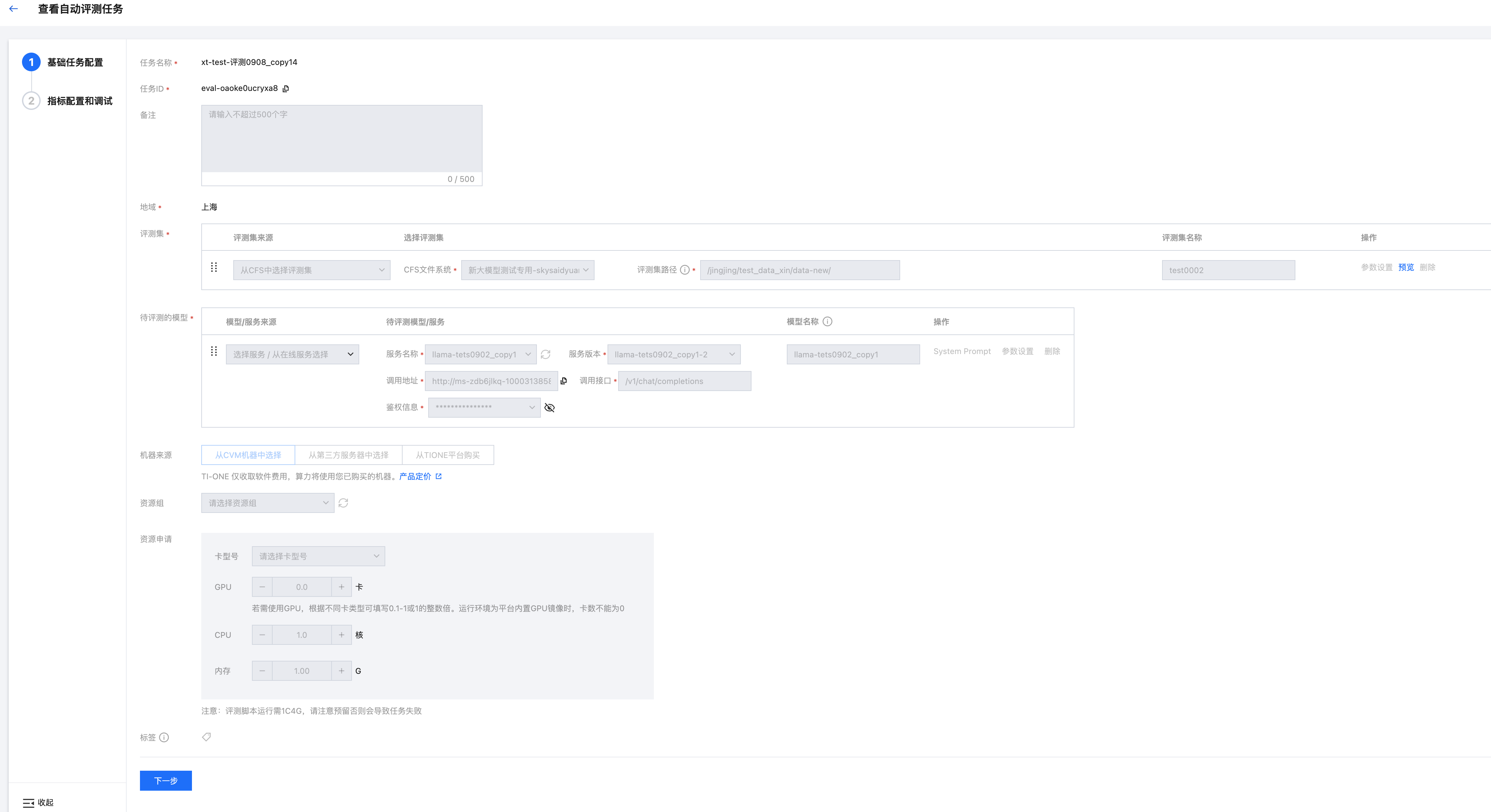Copy the 调用地址 URL
The image size is (1491, 812).
564,381
